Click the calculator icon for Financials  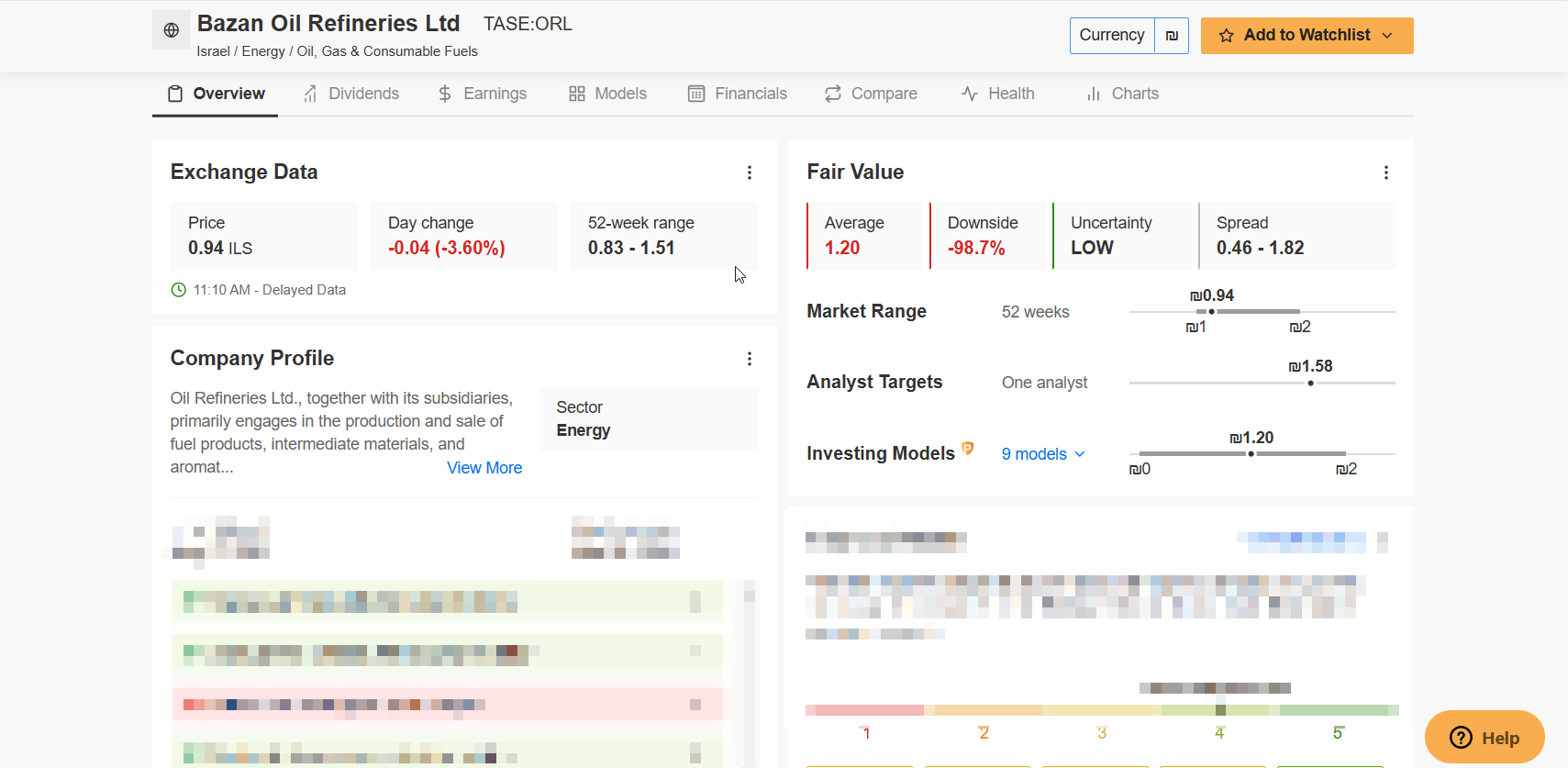696,94
